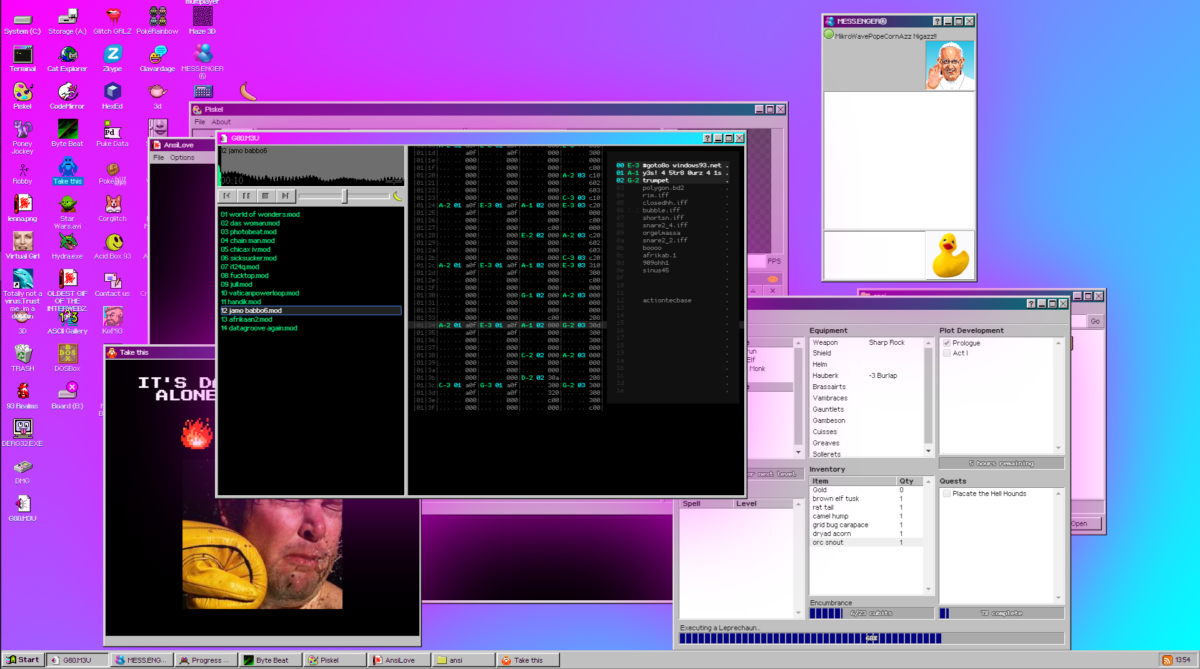Open the PokéRainbow desktop icon
The height and width of the screenshot is (669, 1200).
tap(158, 20)
